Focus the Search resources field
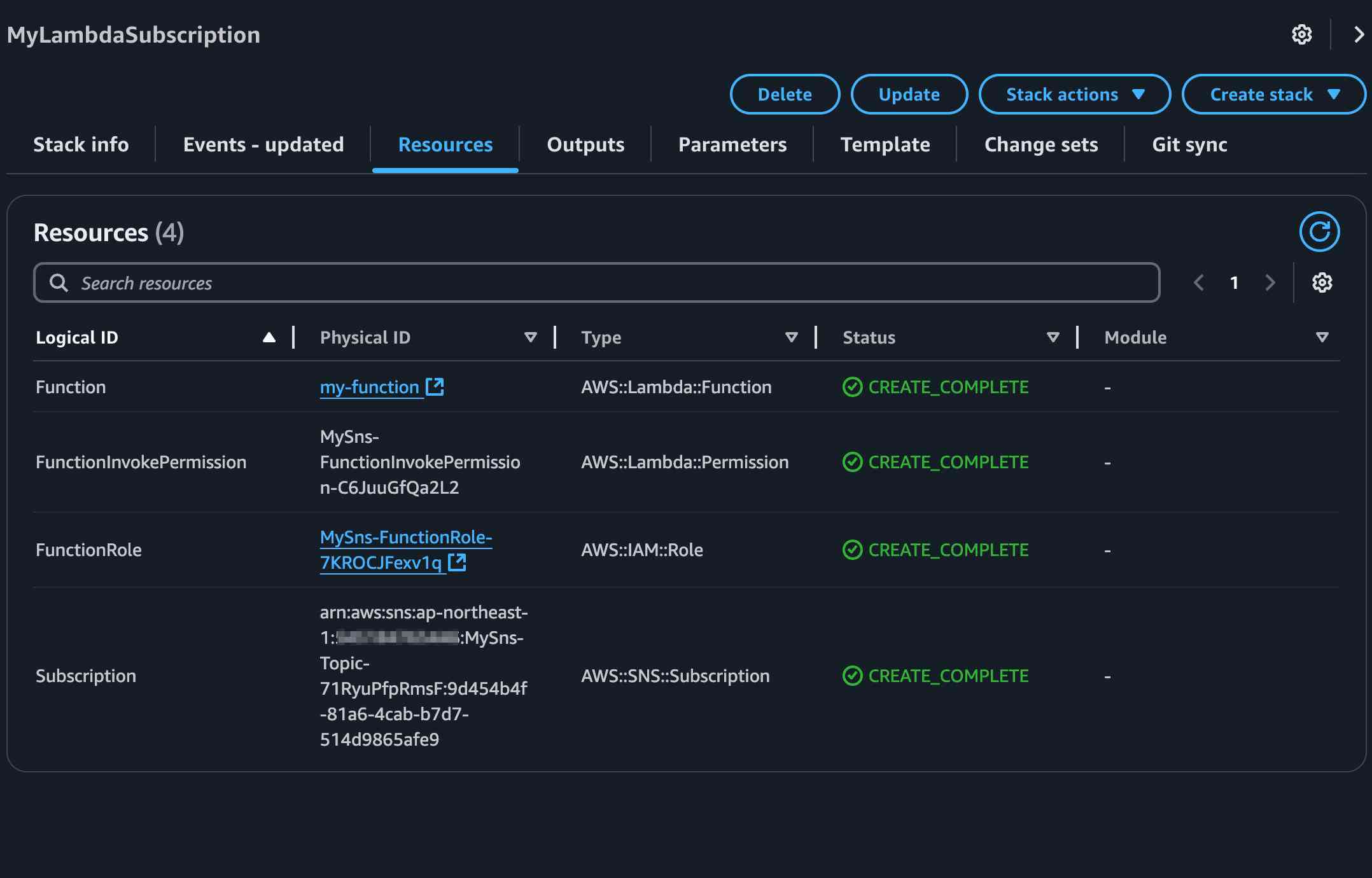This screenshot has height=878, width=1372. [596, 282]
